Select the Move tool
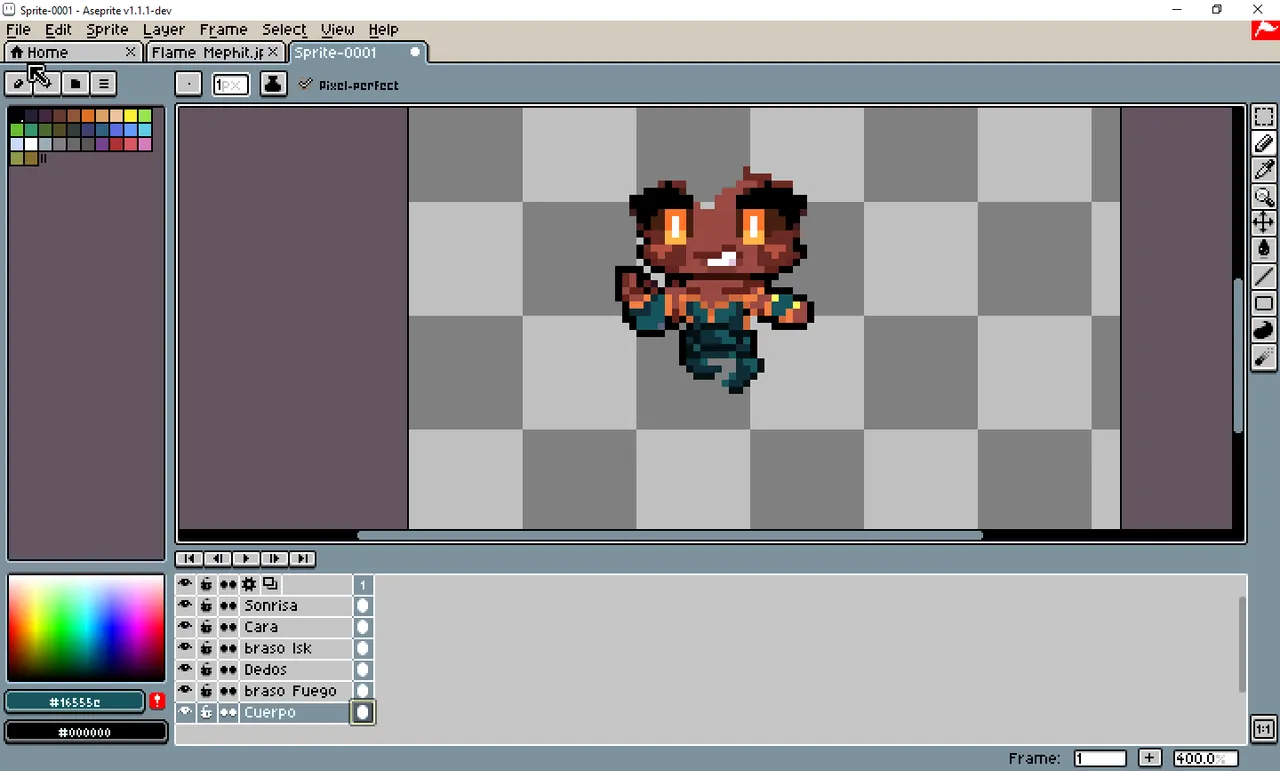This screenshot has width=1280, height=771. pos(1264,223)
